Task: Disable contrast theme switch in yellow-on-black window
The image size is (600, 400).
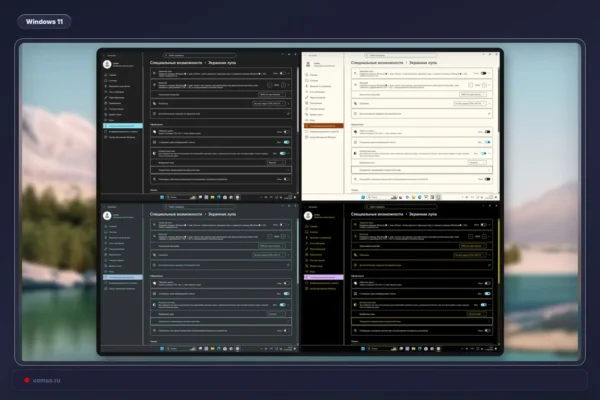Action: pos(484,305)
